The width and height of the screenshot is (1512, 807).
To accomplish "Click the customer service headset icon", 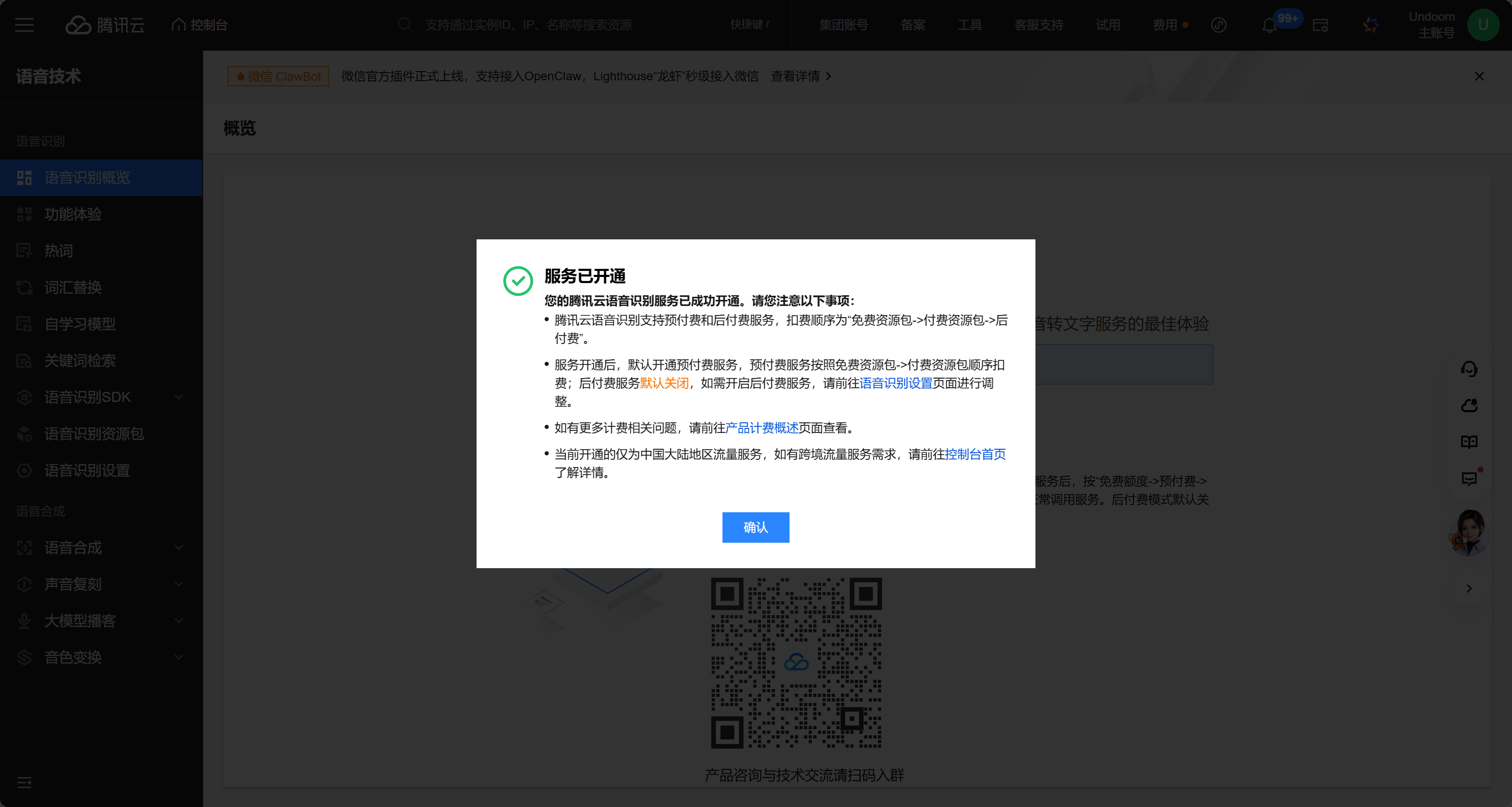I will (1469, 368).
